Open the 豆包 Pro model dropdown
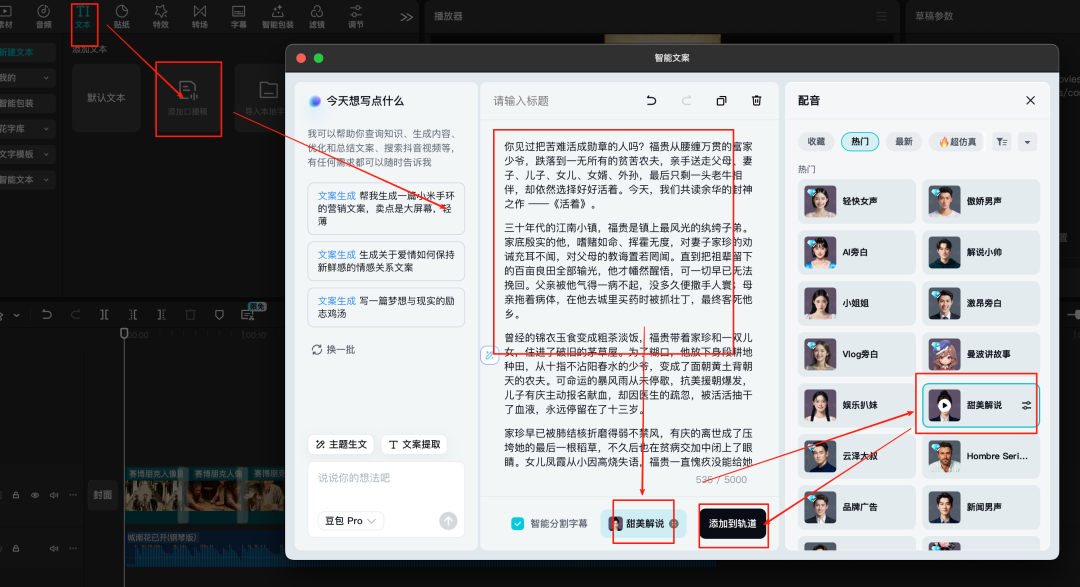Viewport: 1080px width, 587px height. tap(350, 521)
